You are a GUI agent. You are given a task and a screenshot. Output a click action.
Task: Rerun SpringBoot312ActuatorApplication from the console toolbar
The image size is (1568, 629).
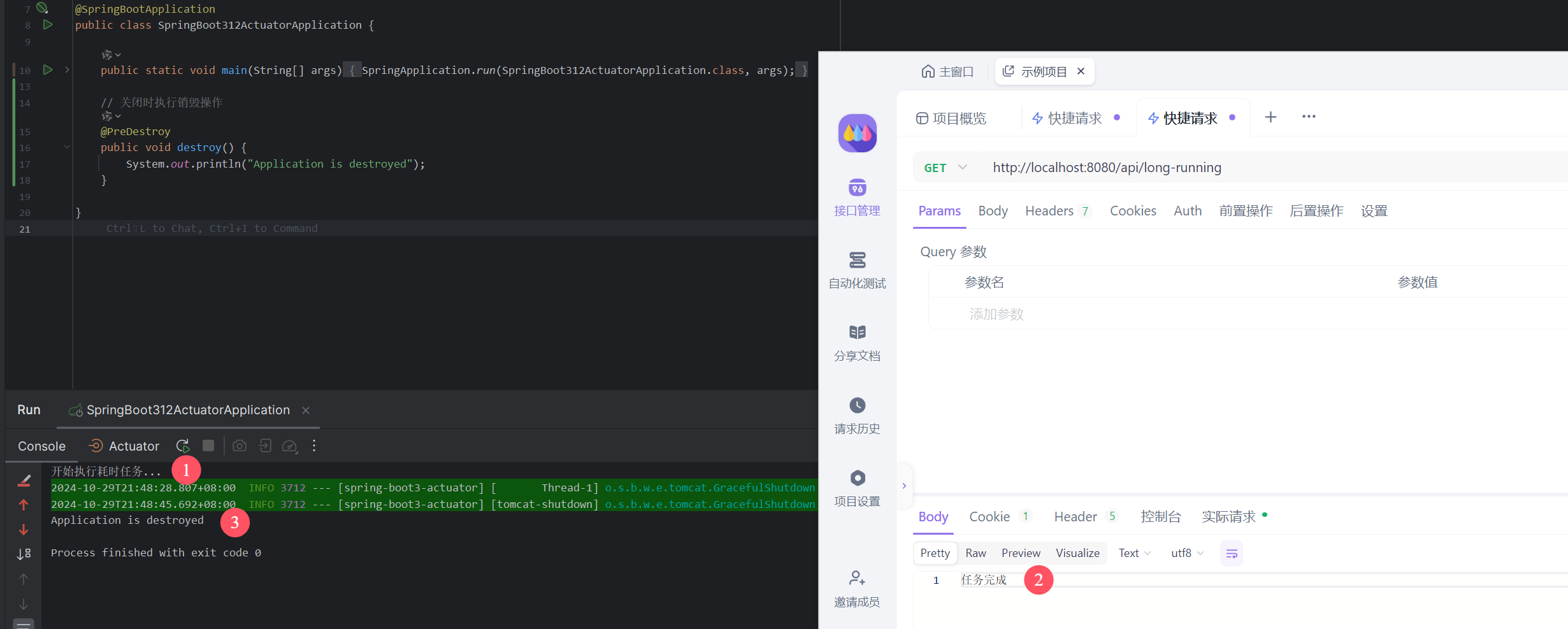[x=183, y=445]
